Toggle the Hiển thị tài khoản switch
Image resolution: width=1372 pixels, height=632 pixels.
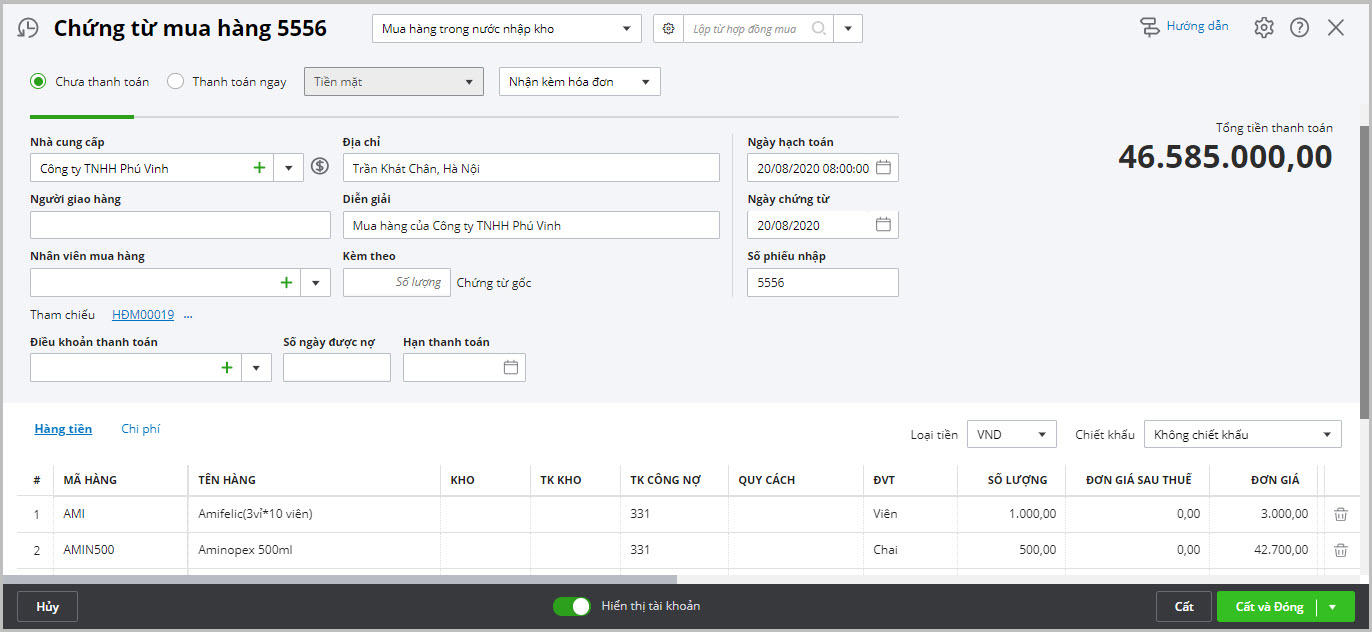tap(572, 606)
